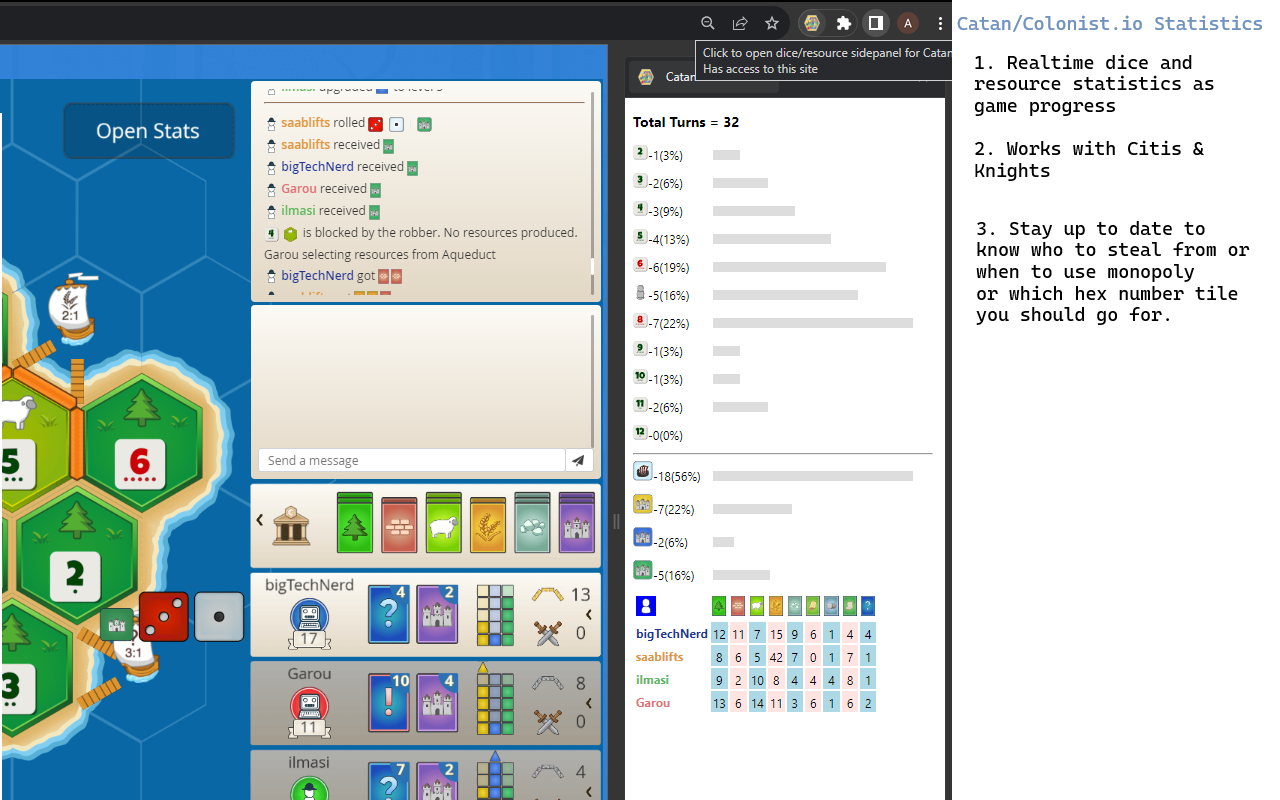Open the browser Extensions puzzle icon
1280x800 pixels.
[x=844, y=23]
